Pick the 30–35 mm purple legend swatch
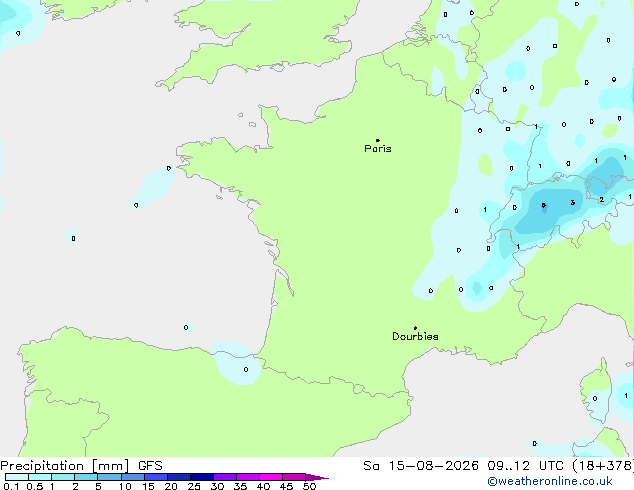Image resolution: width=634 pixels, height=490 pixels. (225, 477)
